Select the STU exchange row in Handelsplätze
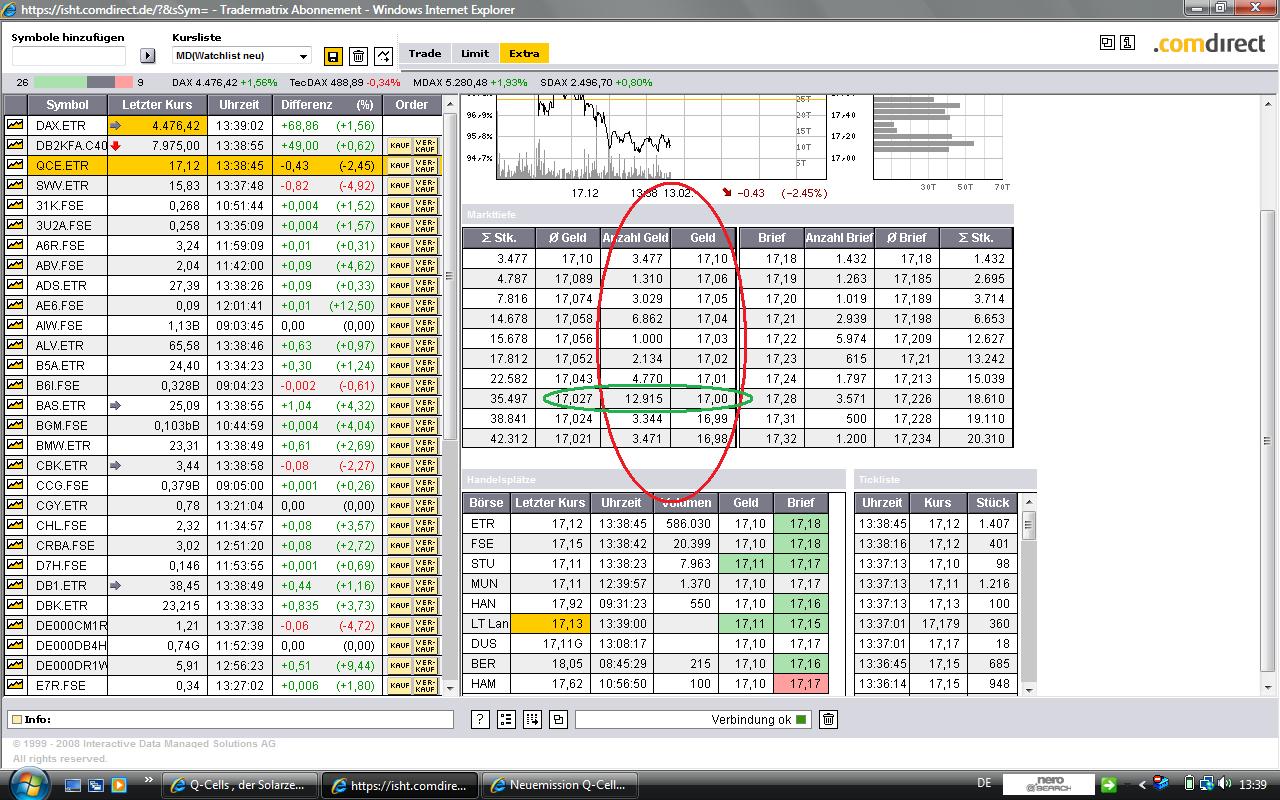The height and width of the screenshot is (800, 1280). click(646, 563)
